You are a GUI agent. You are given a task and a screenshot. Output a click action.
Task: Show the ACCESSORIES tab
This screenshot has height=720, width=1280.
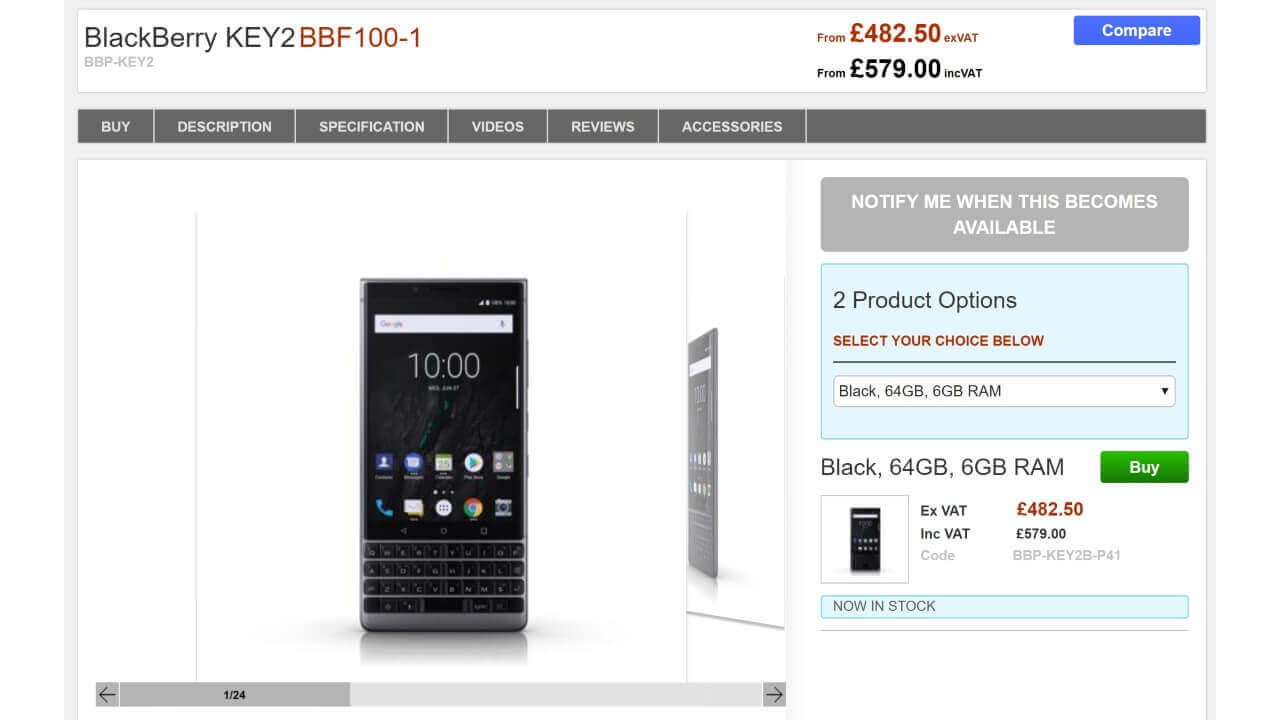tap(732, 126)
